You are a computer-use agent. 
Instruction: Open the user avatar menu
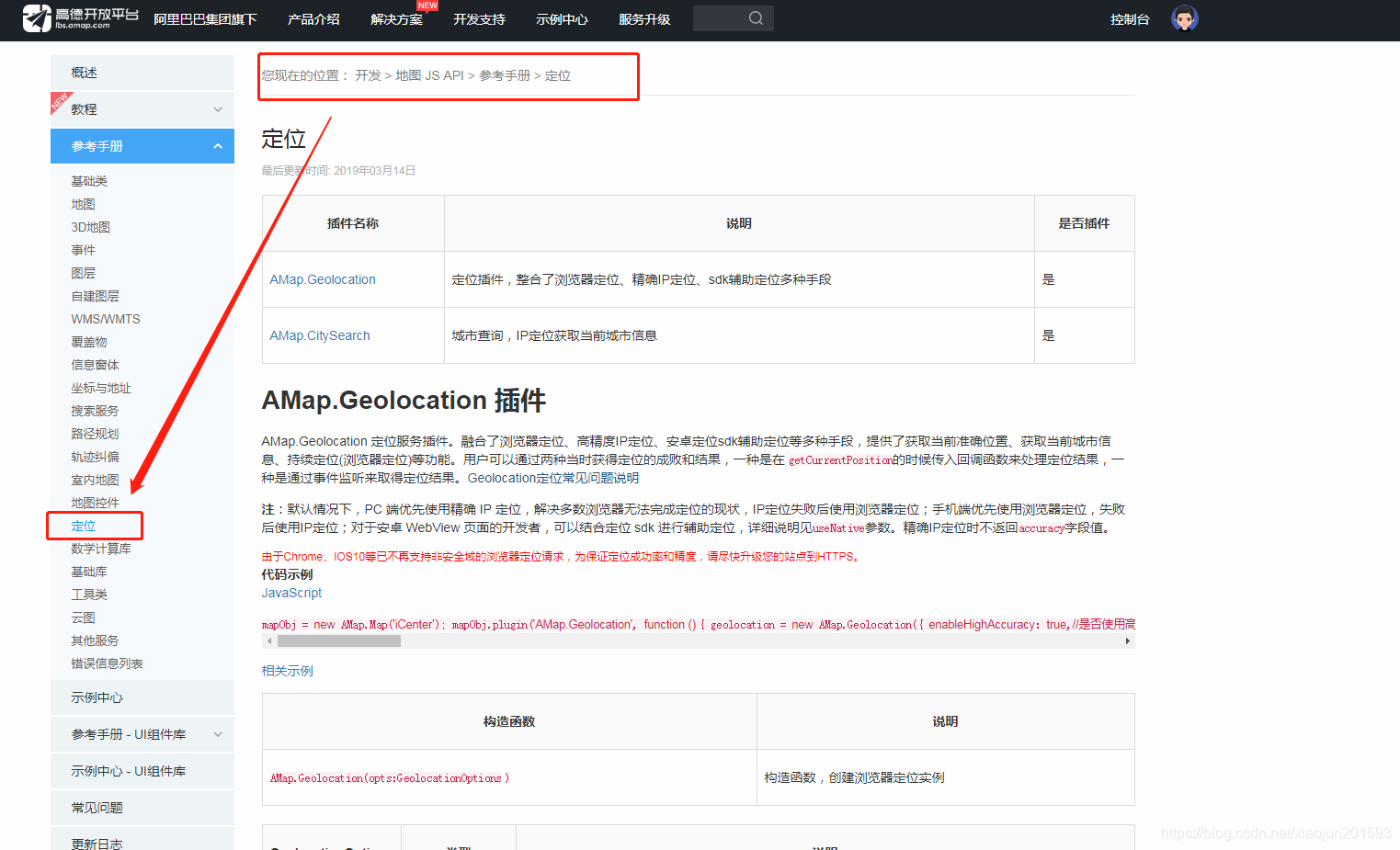(x=1185, y=18)
